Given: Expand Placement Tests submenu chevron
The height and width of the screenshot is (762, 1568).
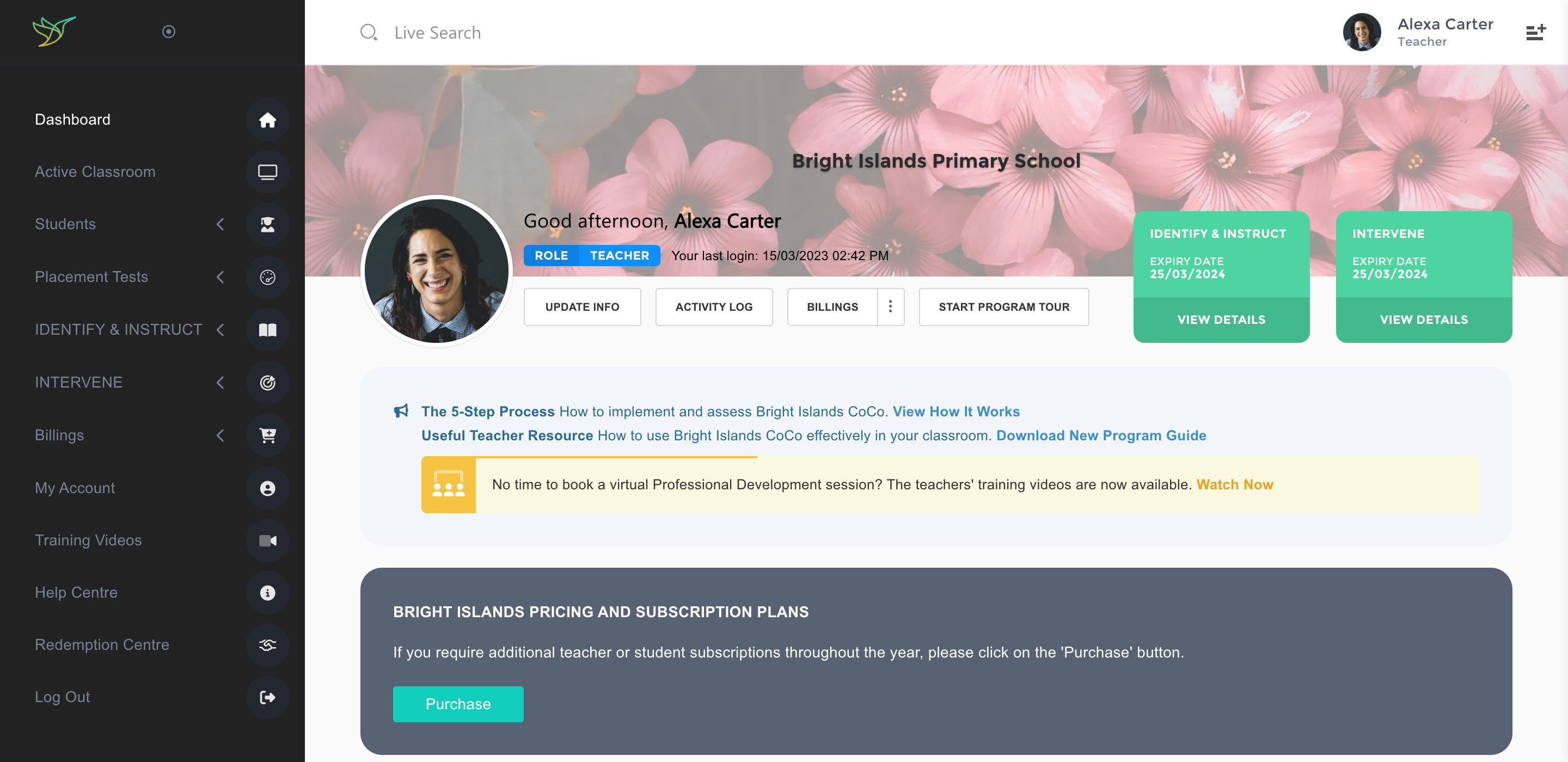Looking at the screenshot, I should 220,278.
